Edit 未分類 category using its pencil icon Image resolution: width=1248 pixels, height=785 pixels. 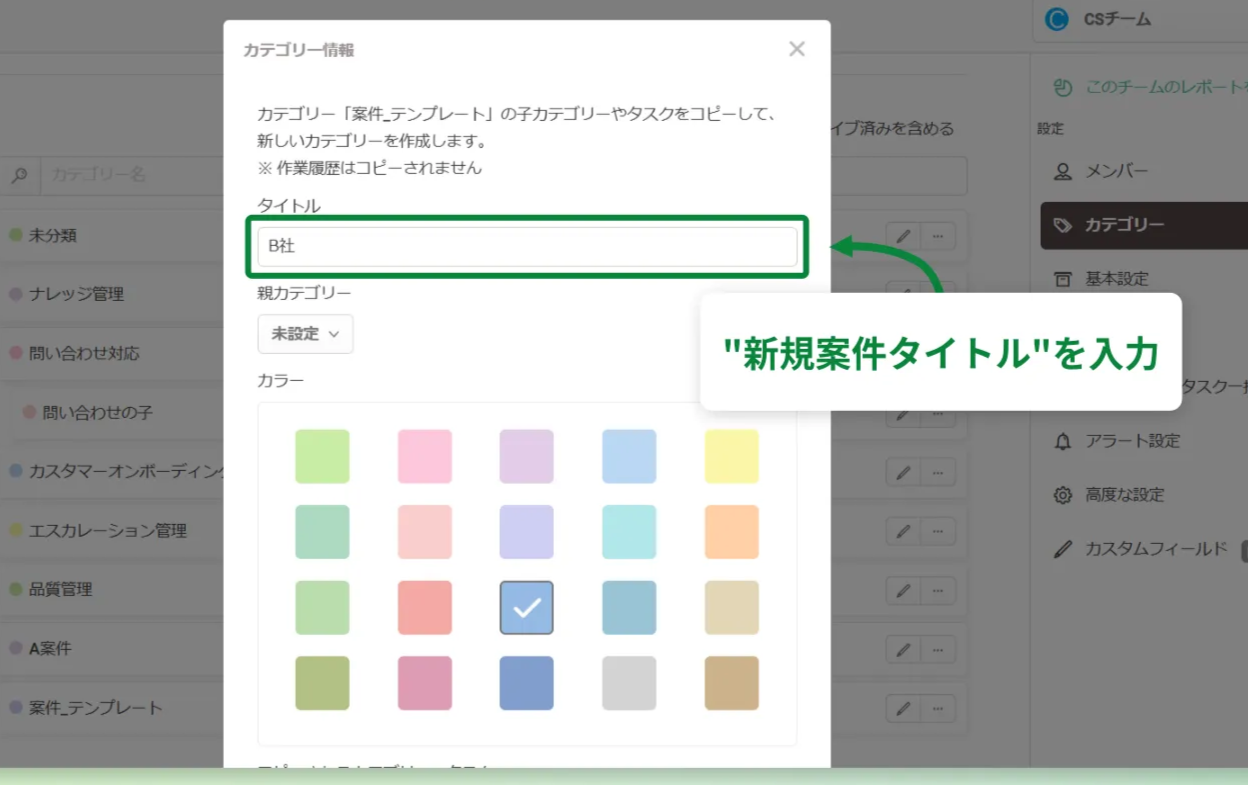click(903, 236)
